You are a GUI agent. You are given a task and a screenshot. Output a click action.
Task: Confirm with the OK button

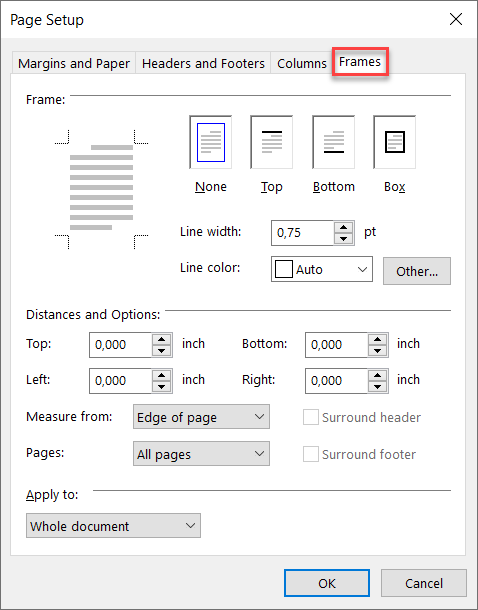[327, 583]
